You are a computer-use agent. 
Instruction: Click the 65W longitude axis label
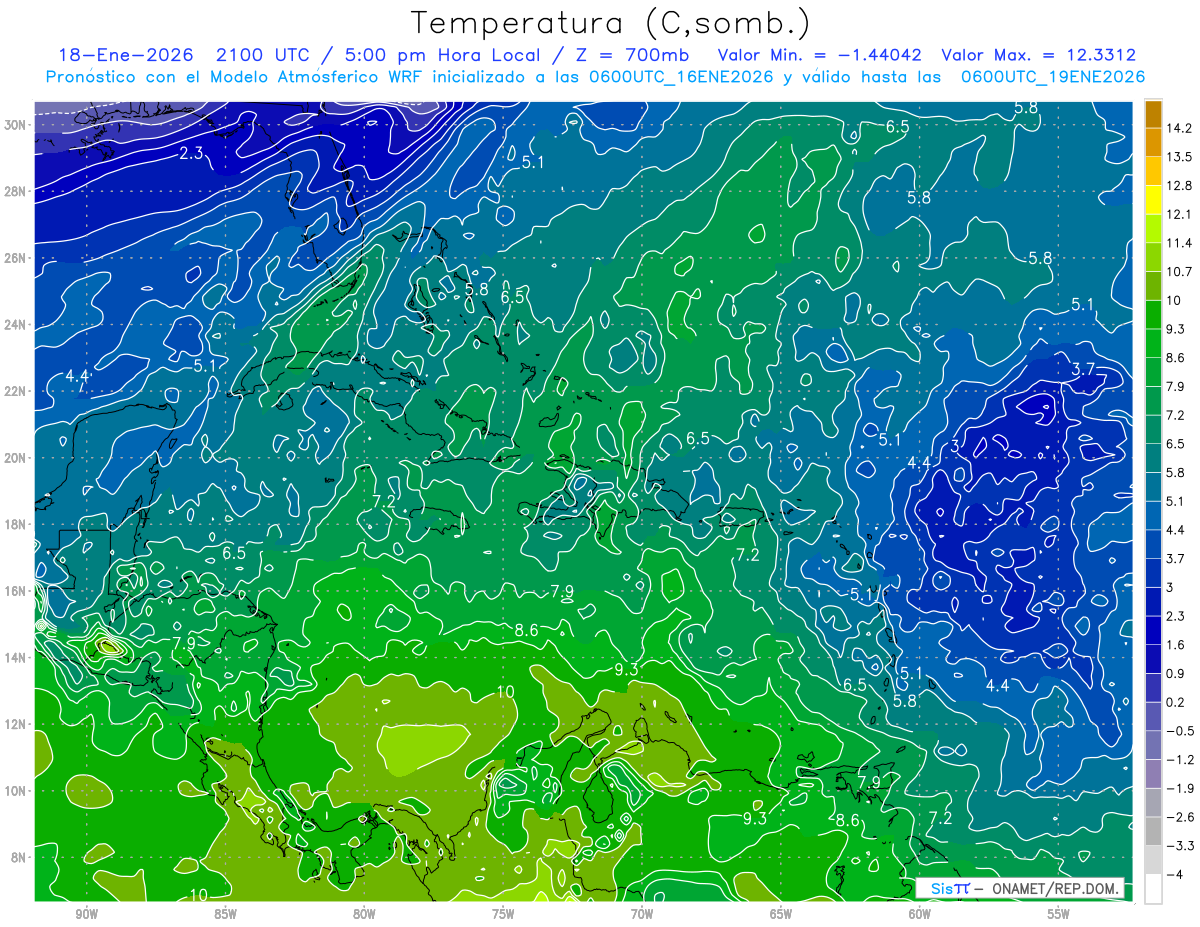pyautogui.click(x=781, y=914)
